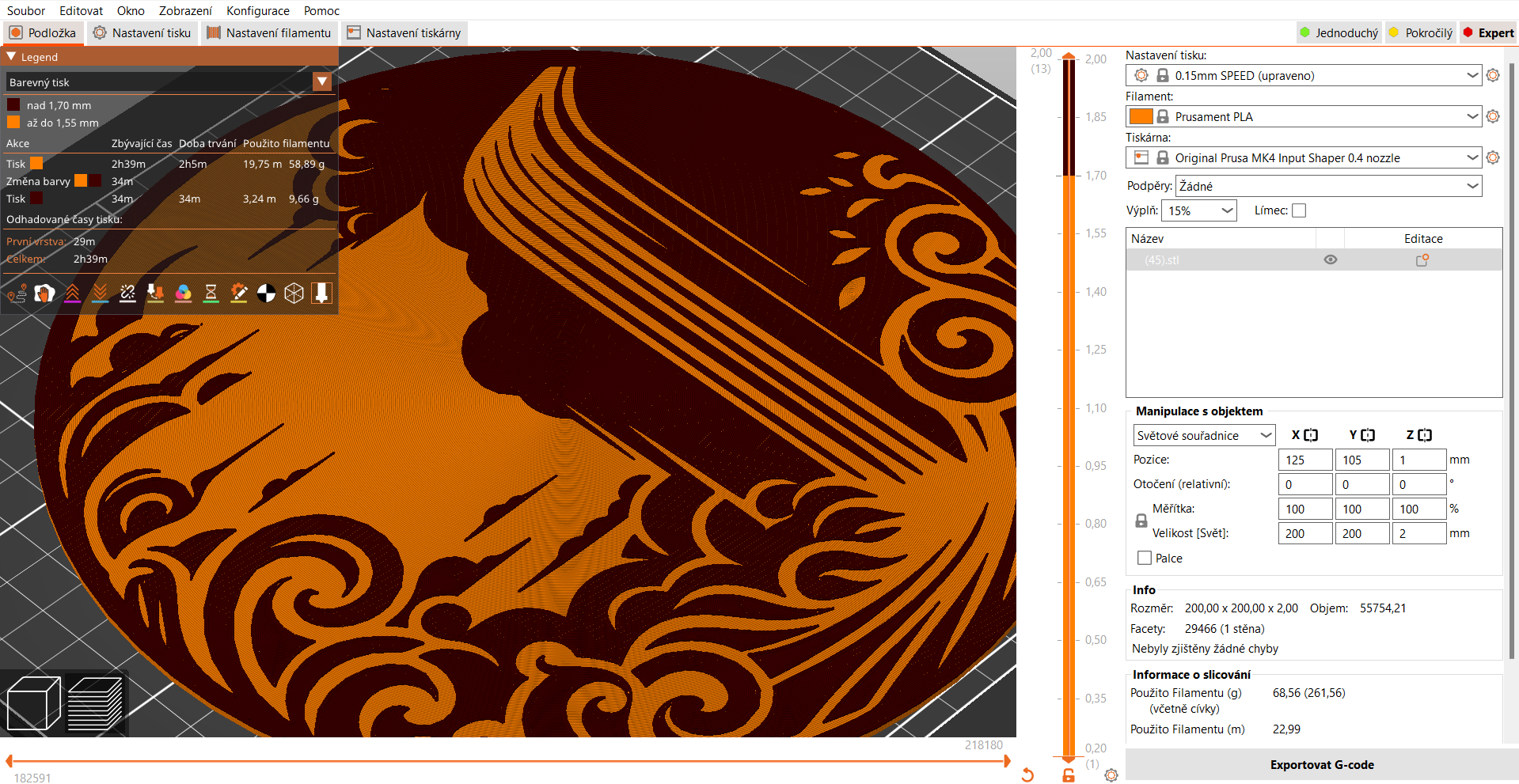Click the orange Prusament PLA filament color swatch
The width and height of the screenshot is (1519, 784).
click(1141, 116)
